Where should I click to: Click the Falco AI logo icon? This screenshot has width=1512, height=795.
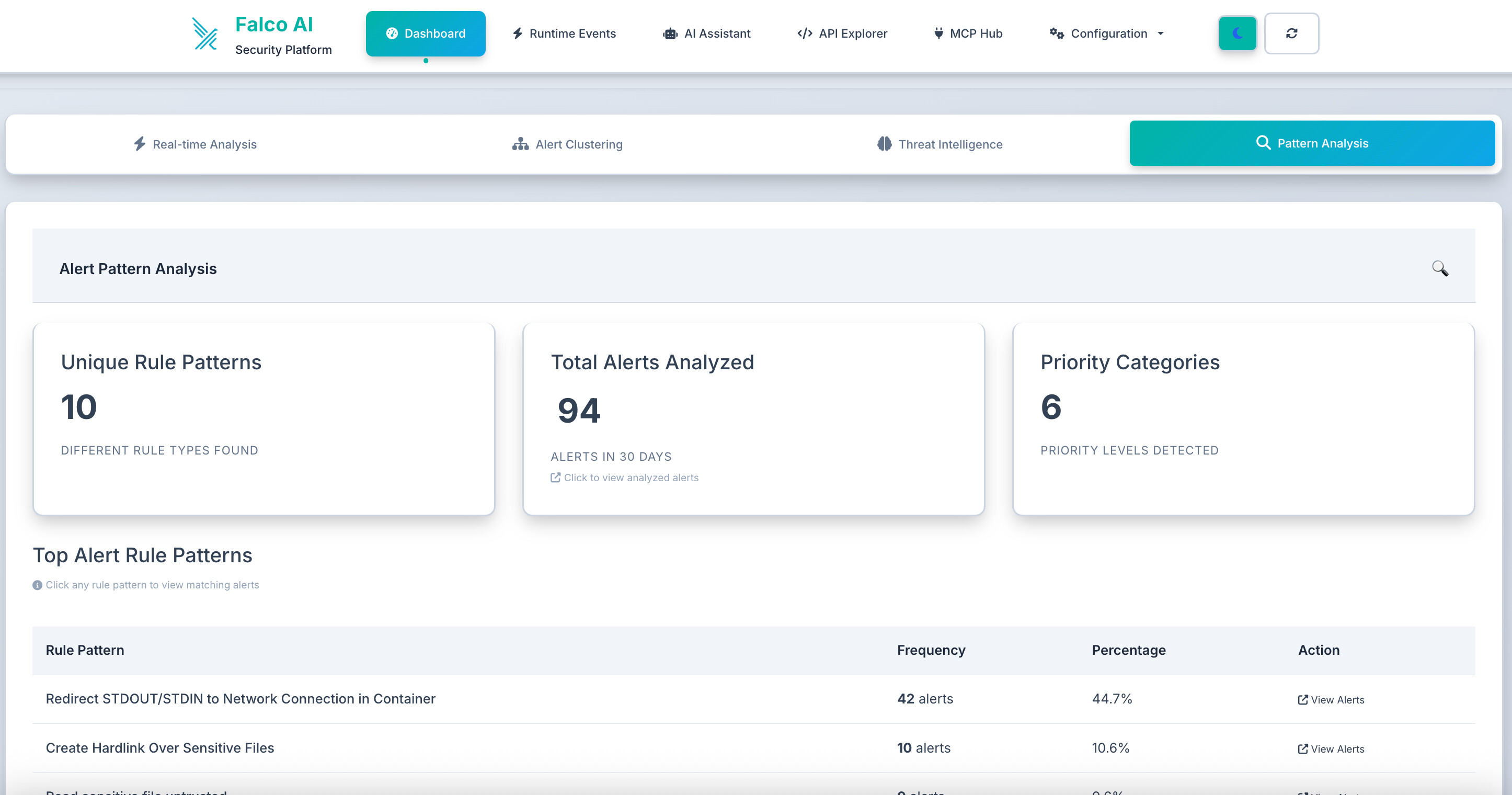205,34
